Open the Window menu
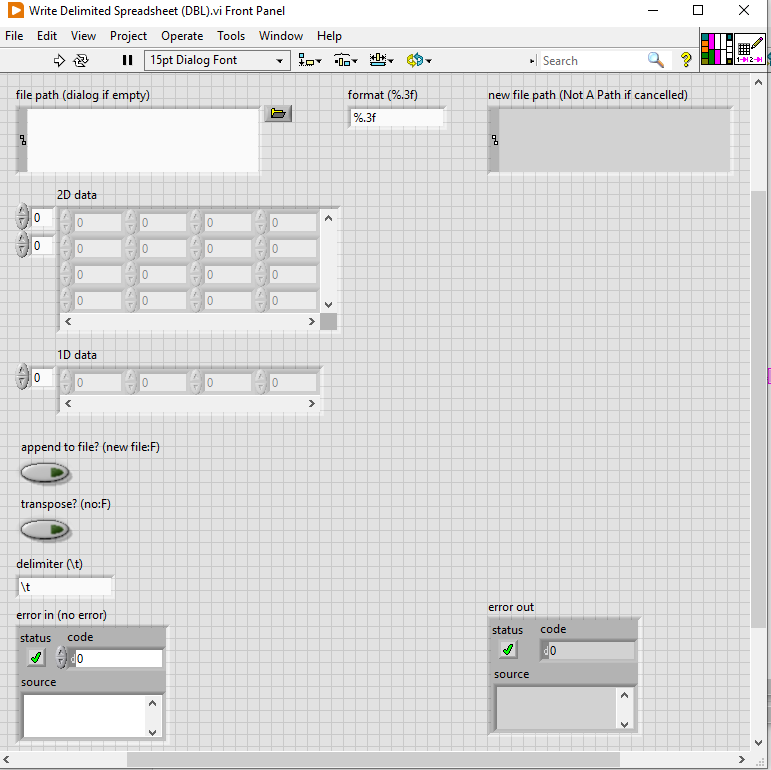 [281, 36]
